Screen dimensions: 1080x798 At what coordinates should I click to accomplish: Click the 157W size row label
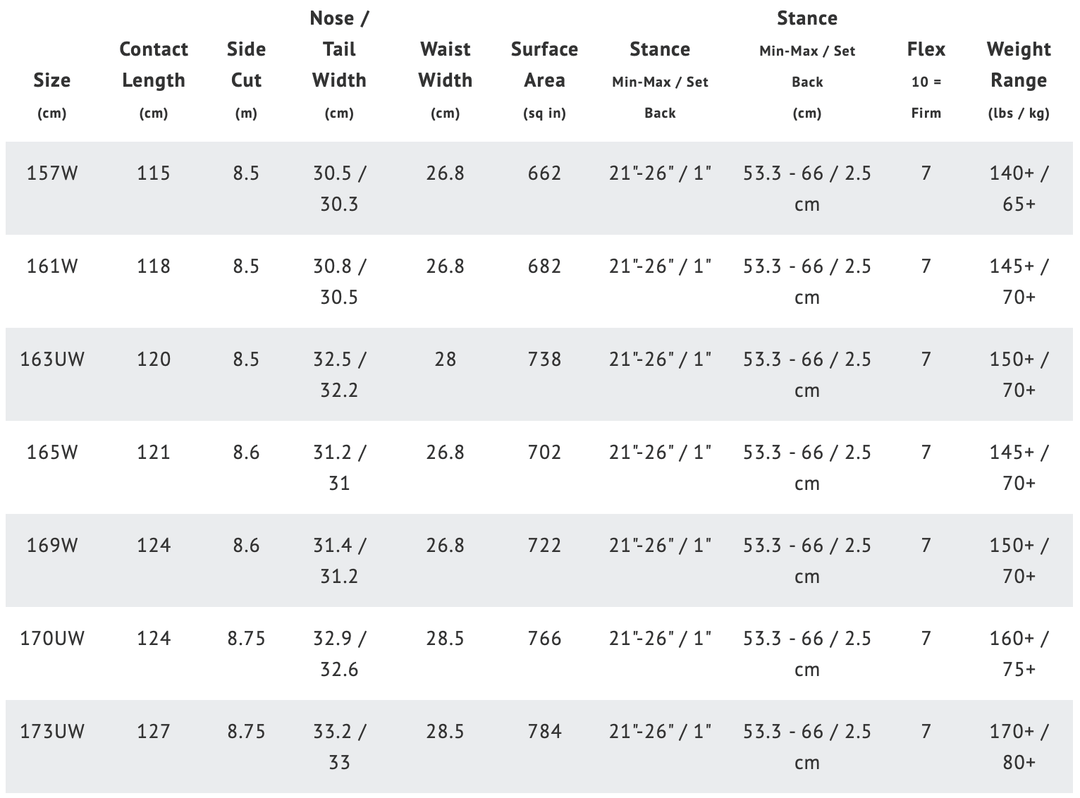coord(52,173)
